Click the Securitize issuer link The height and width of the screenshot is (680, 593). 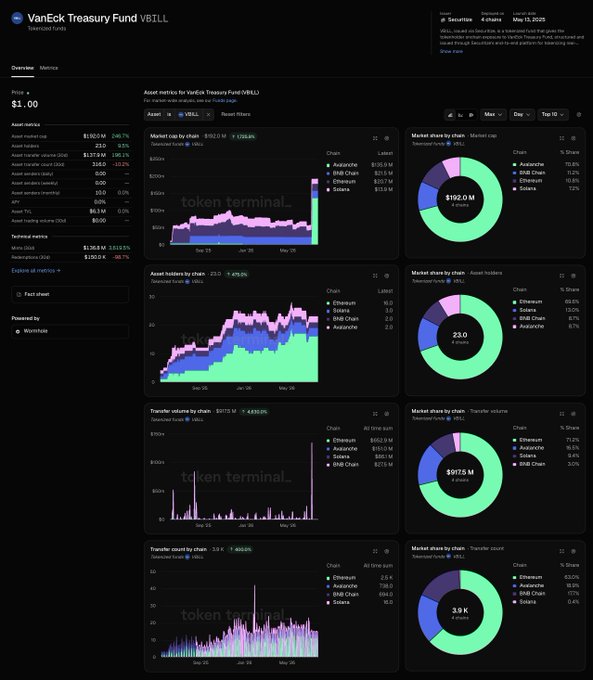[456, 20]
